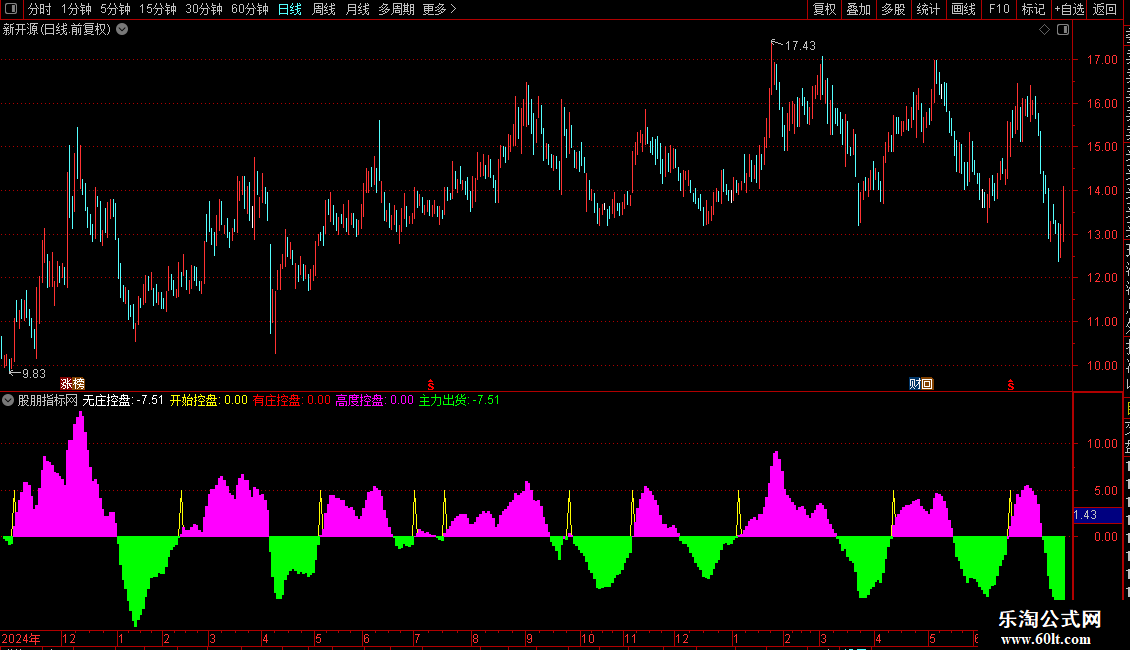Open the indicator dropdown beside 股朋指标网
Screen dimensions: 1130x650
click(8, 400)
